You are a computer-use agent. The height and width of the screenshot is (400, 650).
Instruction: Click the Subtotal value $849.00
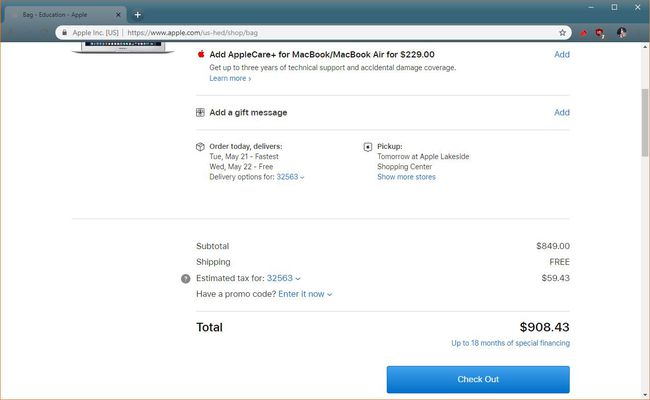(x=553, y=246)
